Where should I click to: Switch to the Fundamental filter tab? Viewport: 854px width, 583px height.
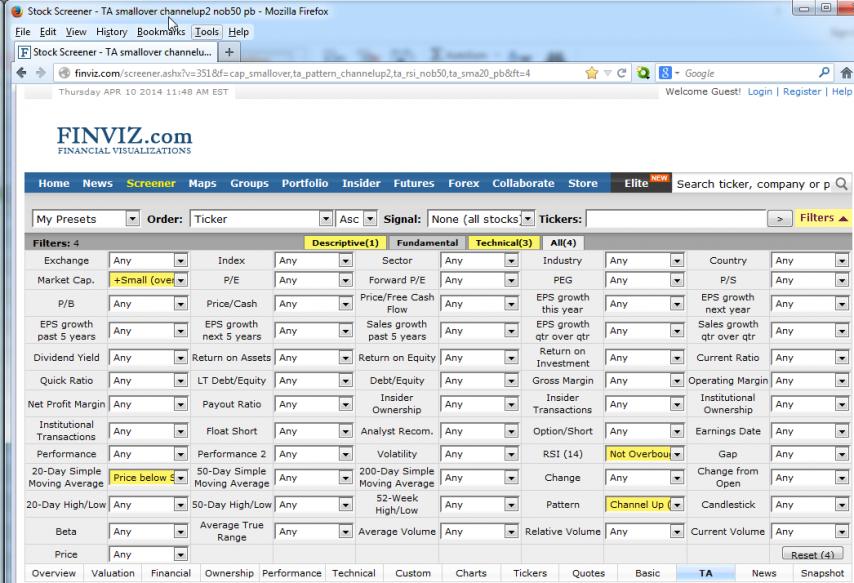(x=427, y=243)
